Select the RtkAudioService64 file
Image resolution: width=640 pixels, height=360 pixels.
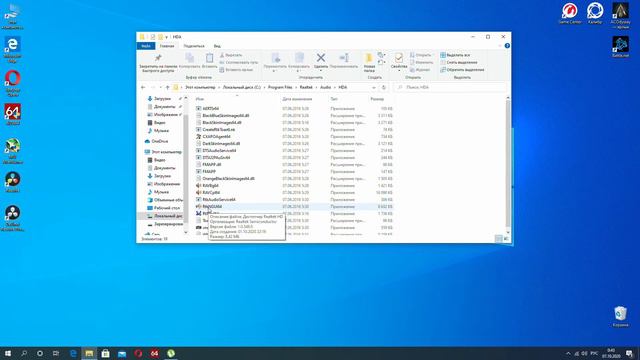pos(219,200)
